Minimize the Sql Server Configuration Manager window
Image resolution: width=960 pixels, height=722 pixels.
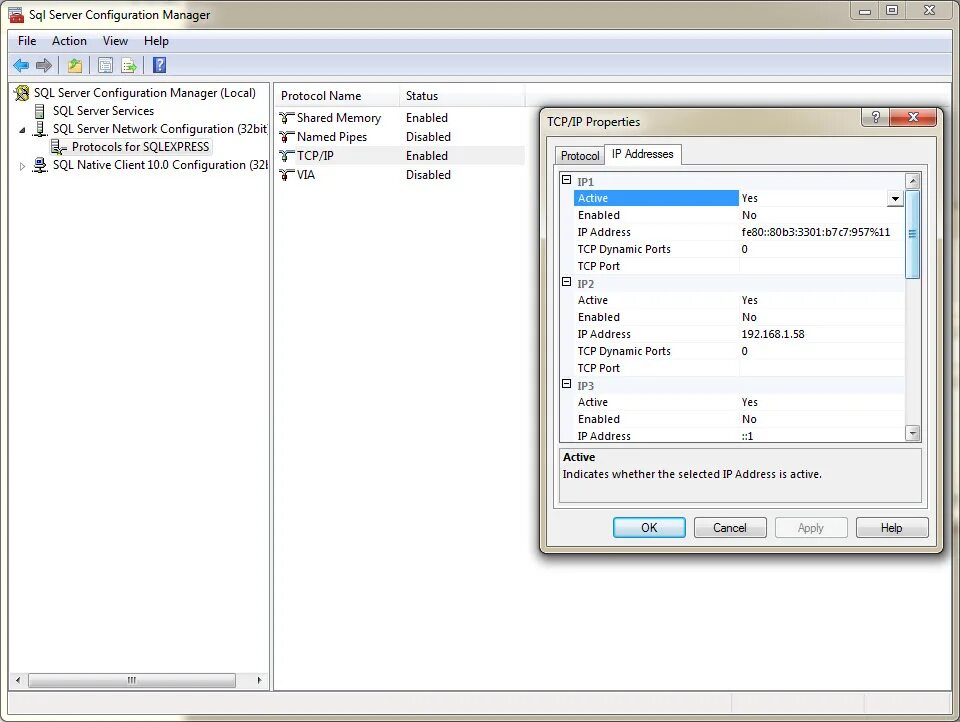tap(864, 10)
